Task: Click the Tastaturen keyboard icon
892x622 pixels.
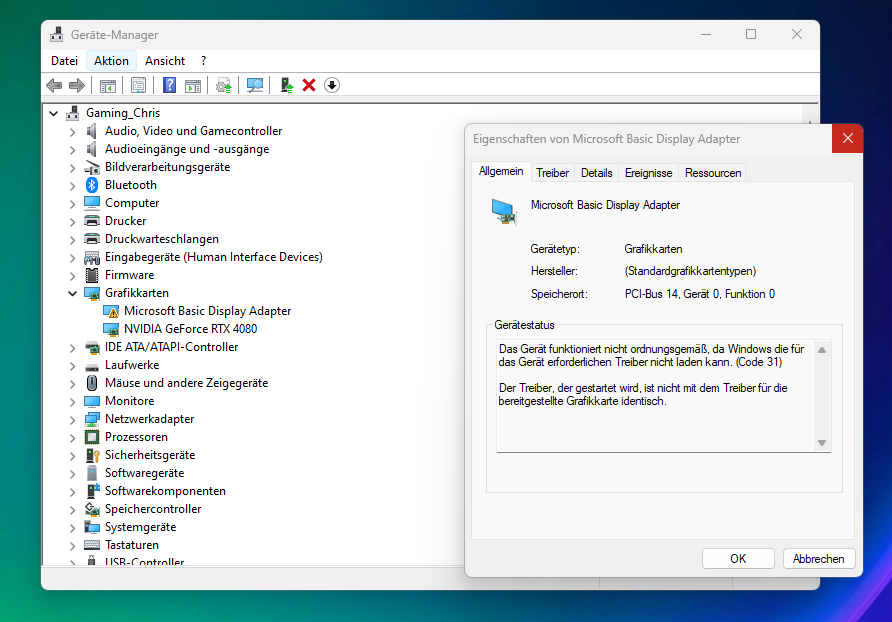Action: point(92,545)
